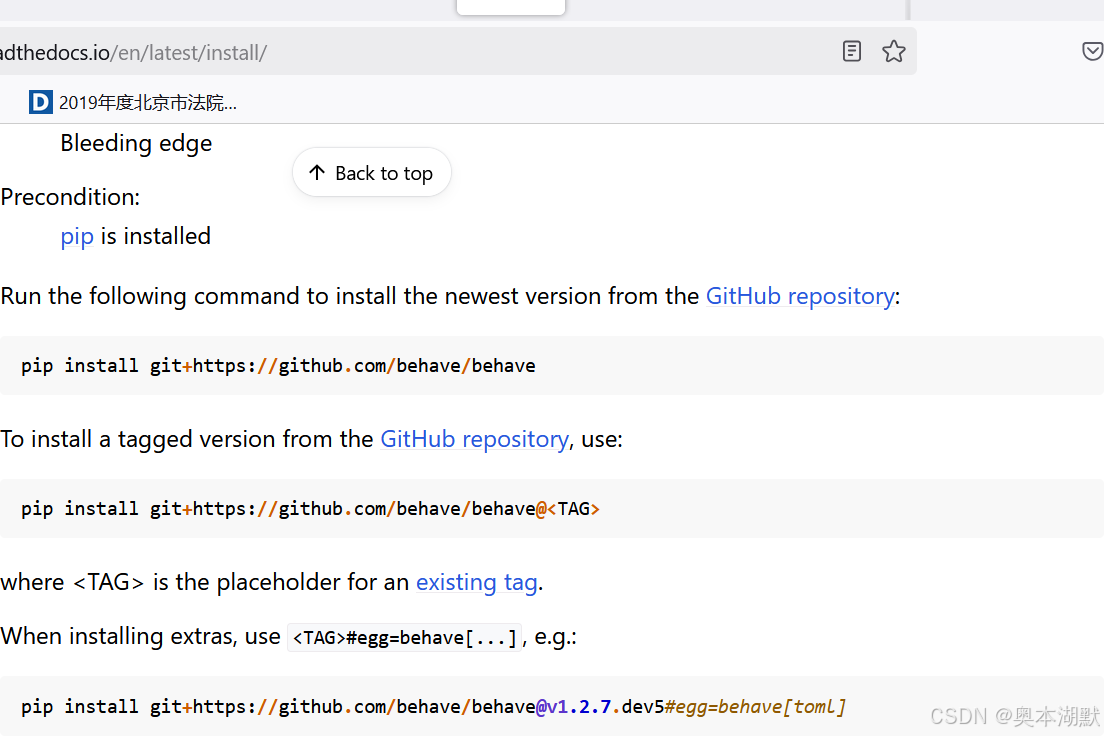Follow the second GitHub repository link
This screenshot has width=1104, height=736.
click(x=474, y=439)
